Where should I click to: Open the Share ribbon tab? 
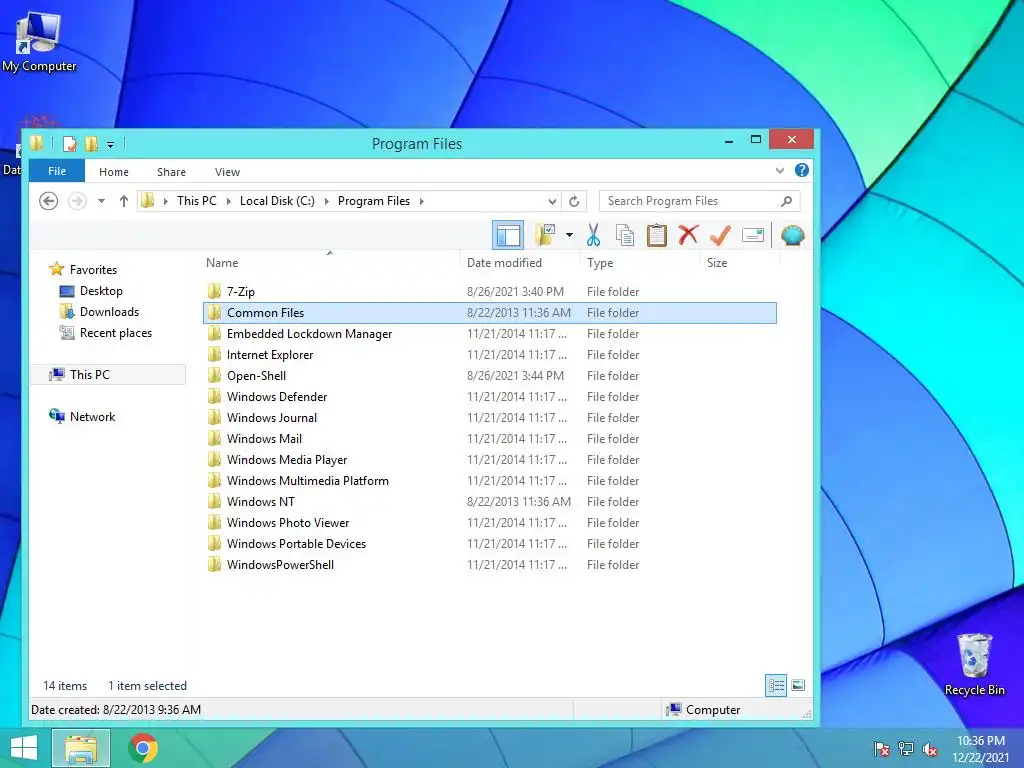click(171, 172)
